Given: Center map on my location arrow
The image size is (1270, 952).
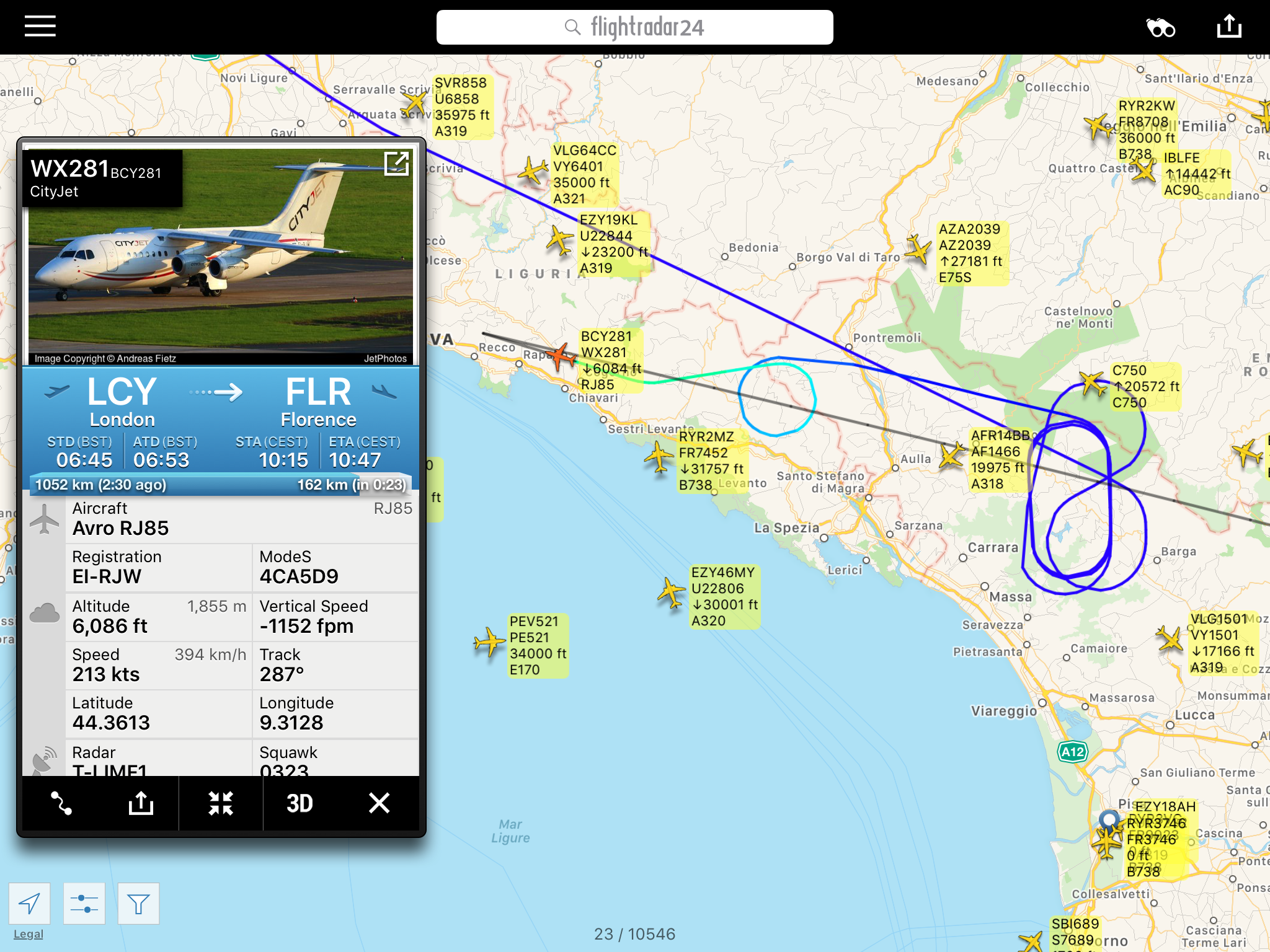Looking at the screenshot, I should (29, 904).
